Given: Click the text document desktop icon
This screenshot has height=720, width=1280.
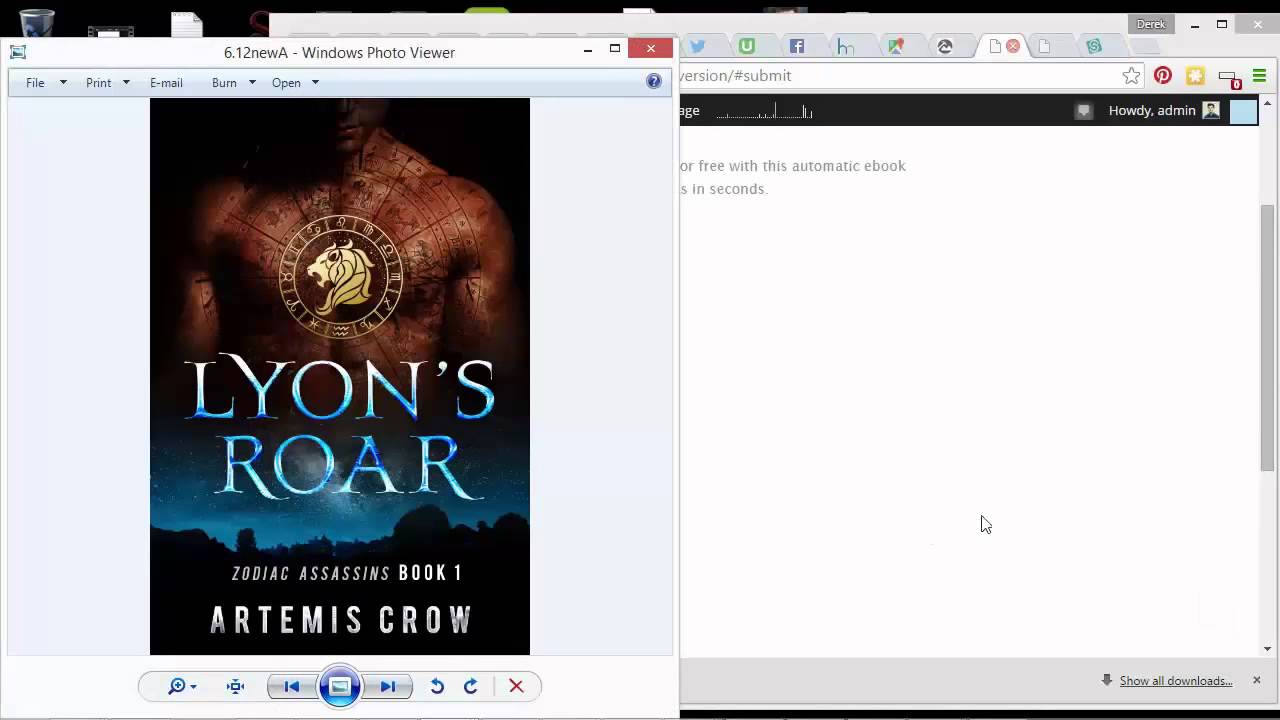Looking at the screenshot, I should pos(186,25).
